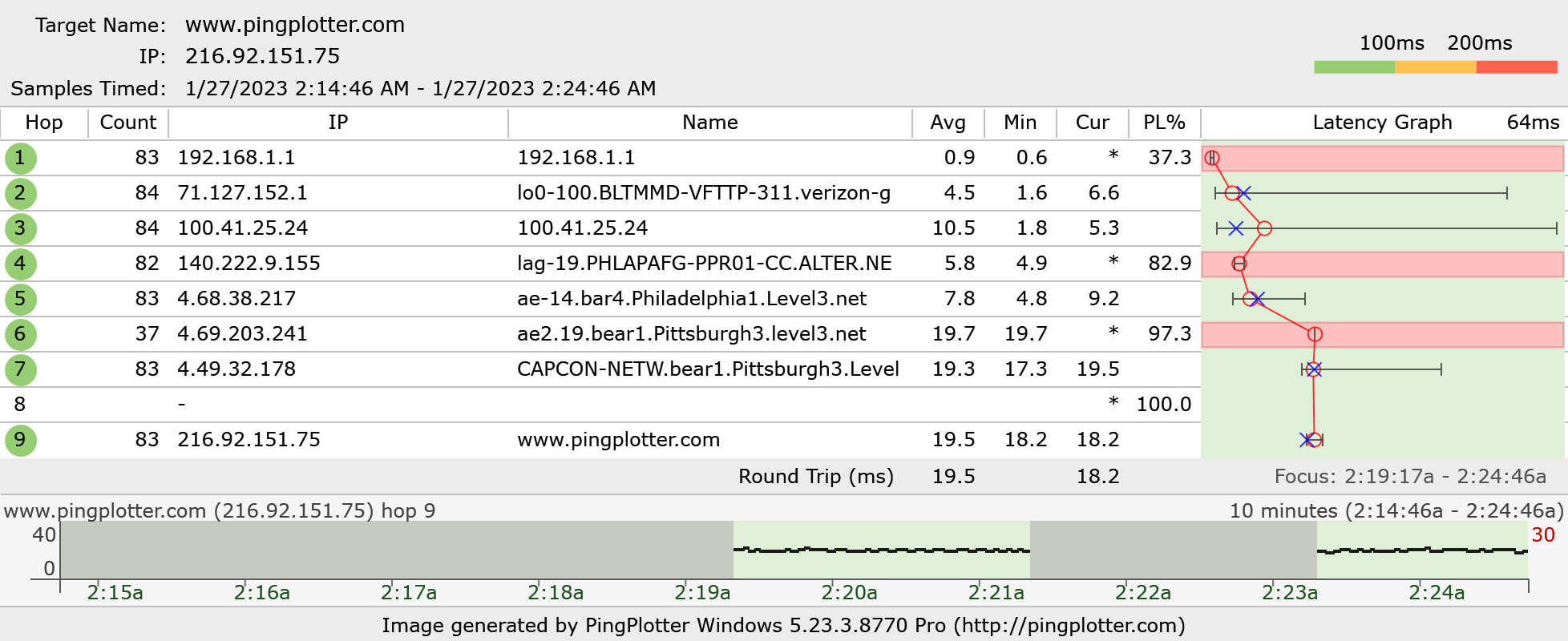The image size is (1568, 641).
Task: Click the hop 3 red average circle marker
Action: click(x=1264, y=228)
